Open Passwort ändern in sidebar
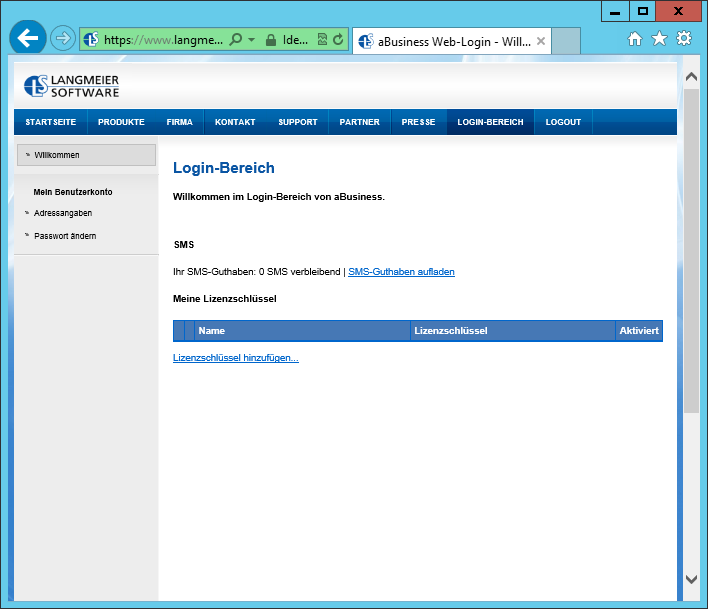This screenshot has width=708, height=609. point(65,236)
